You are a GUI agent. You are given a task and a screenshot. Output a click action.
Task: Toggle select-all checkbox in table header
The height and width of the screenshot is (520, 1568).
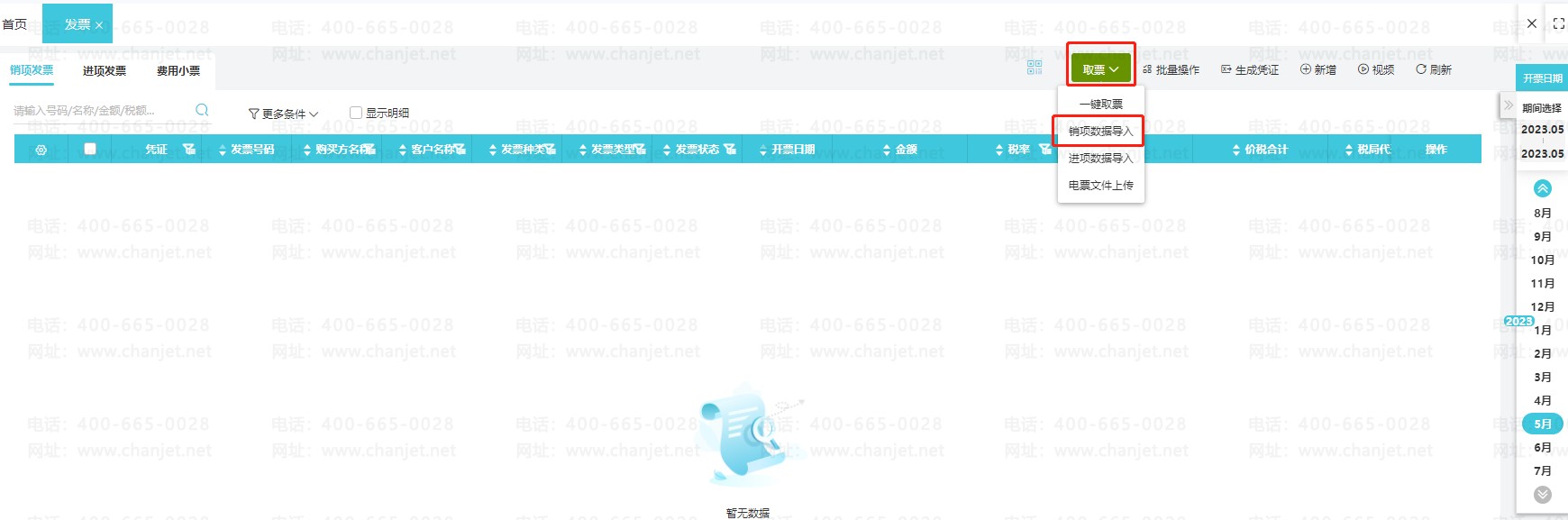90,149
